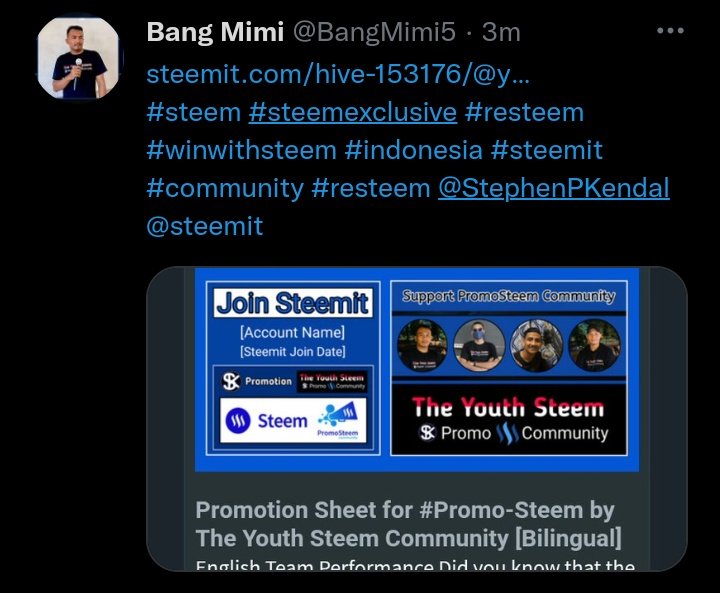Click the English Team Performance preview description

pyautogui.click(x=415, y=565)
